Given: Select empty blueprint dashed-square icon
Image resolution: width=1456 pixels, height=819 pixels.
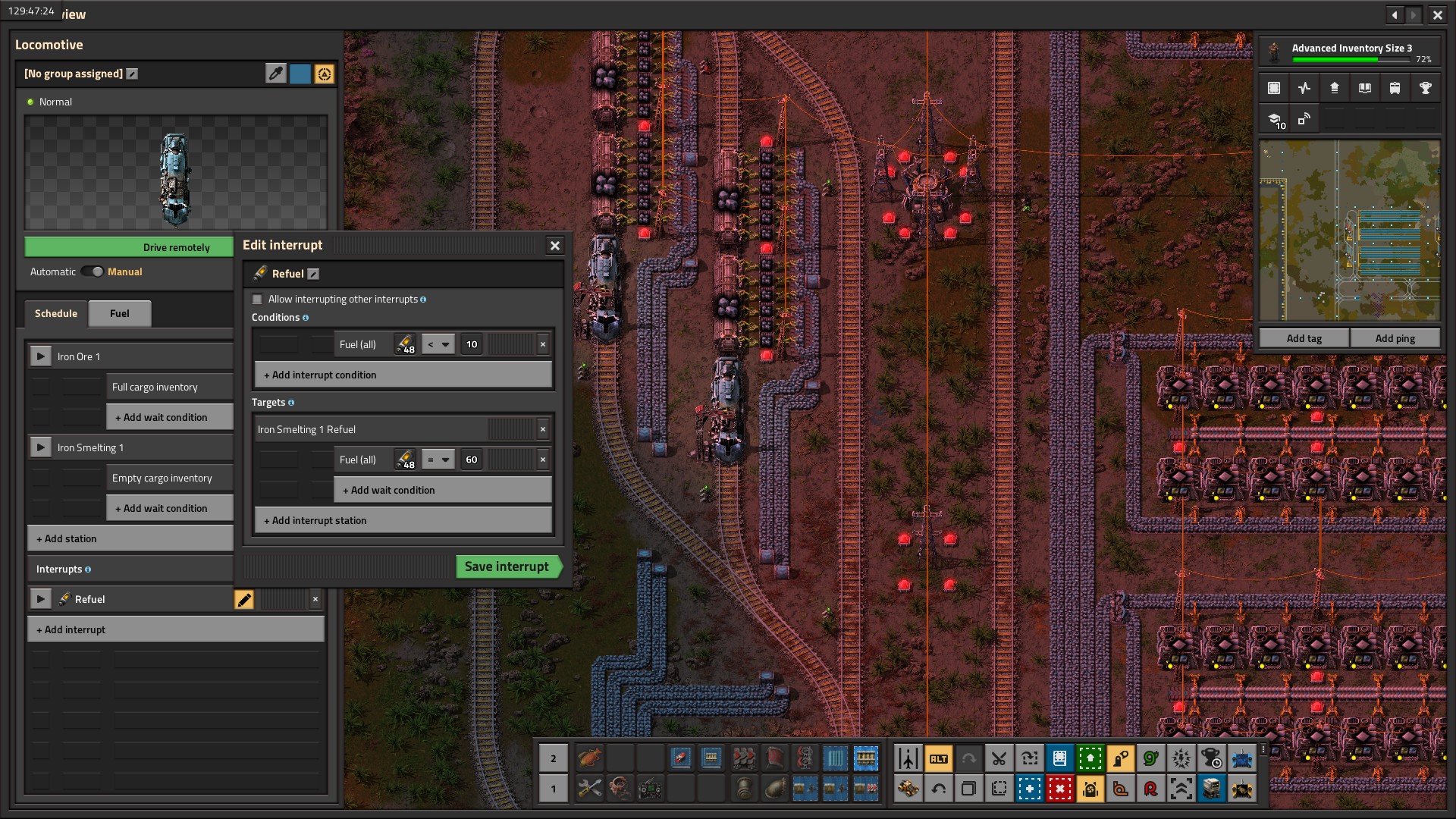Looking at the screenshot, I should tap(999, 789).
